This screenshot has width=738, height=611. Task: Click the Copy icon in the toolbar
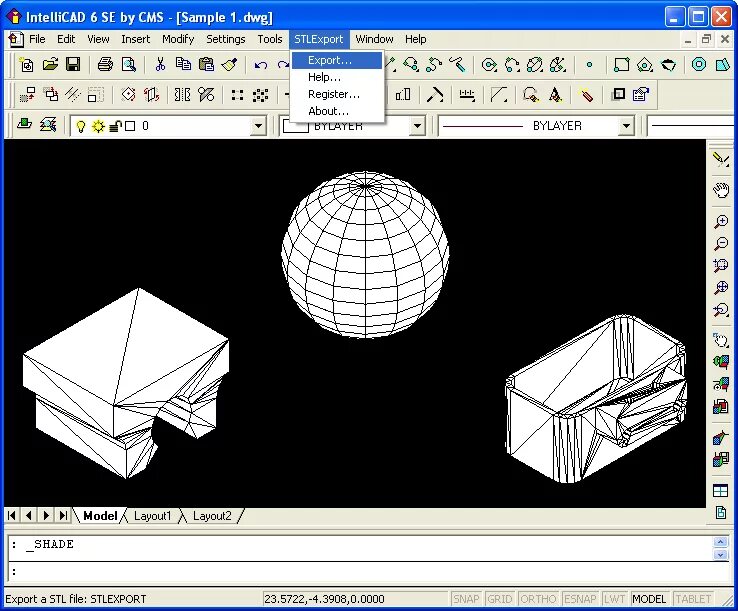[183, 64]
